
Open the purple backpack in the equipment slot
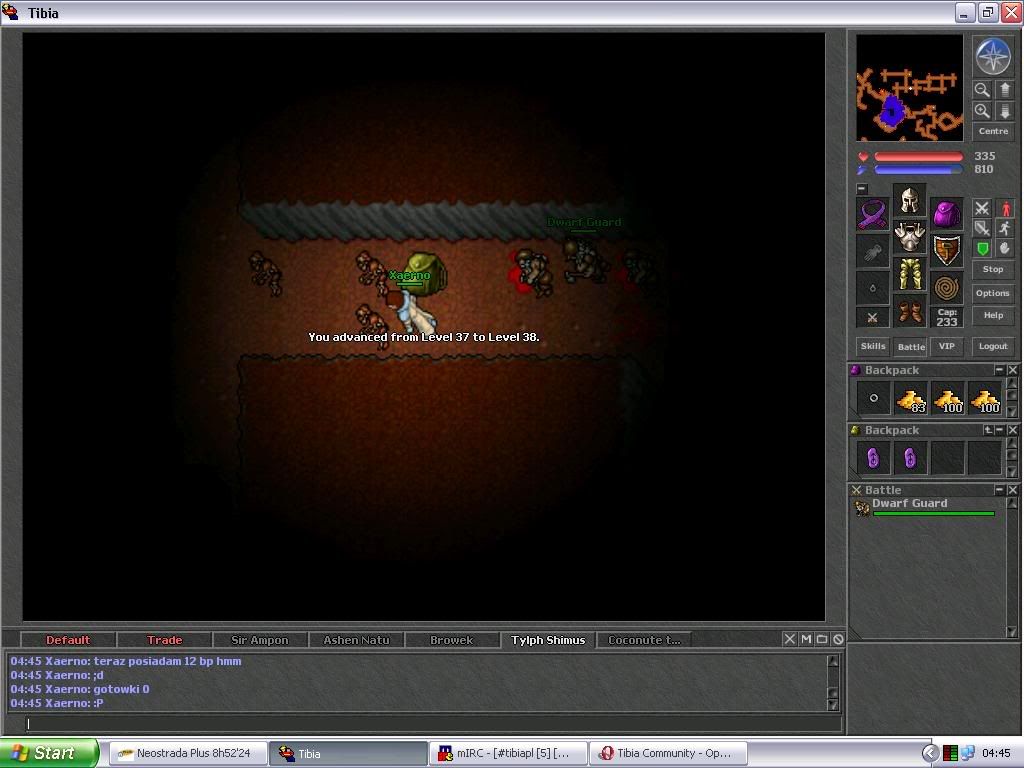pyautogui.click(x=947, y=214)
